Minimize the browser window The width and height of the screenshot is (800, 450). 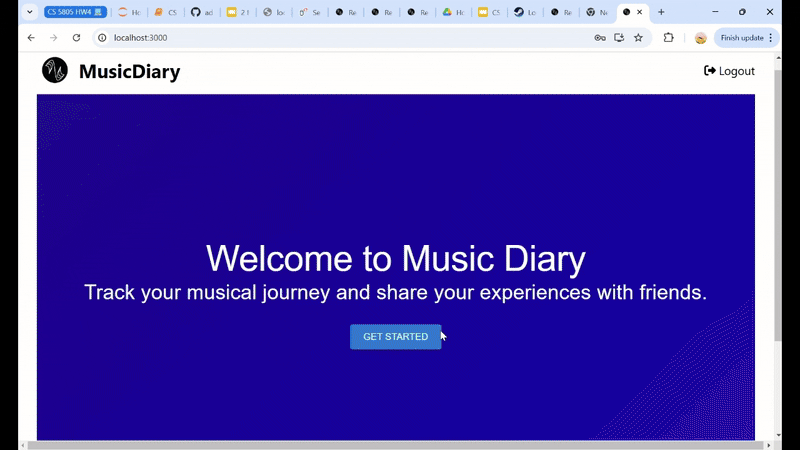(715, 12)
